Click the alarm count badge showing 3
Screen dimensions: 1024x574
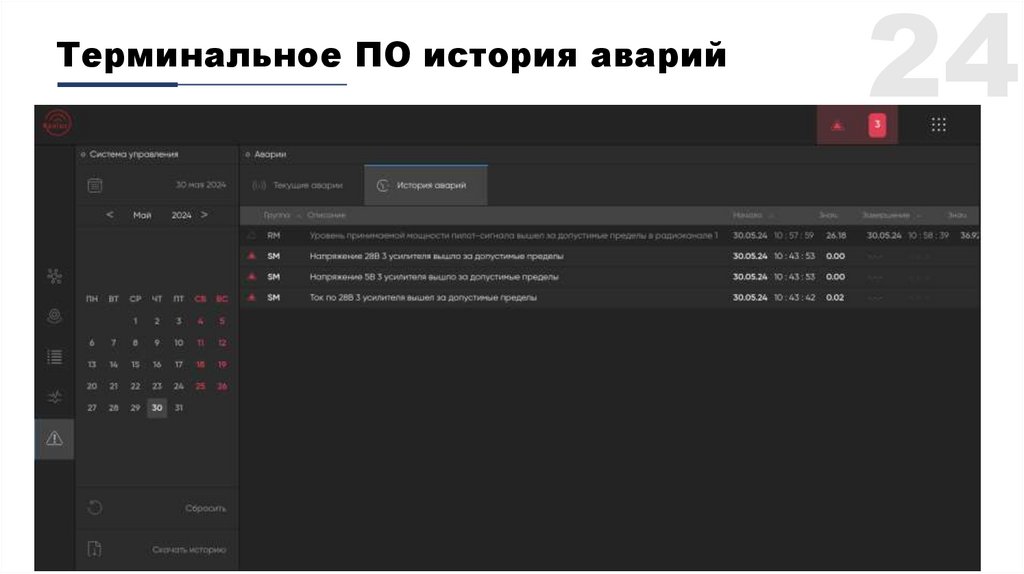click(x=877, y=125)
